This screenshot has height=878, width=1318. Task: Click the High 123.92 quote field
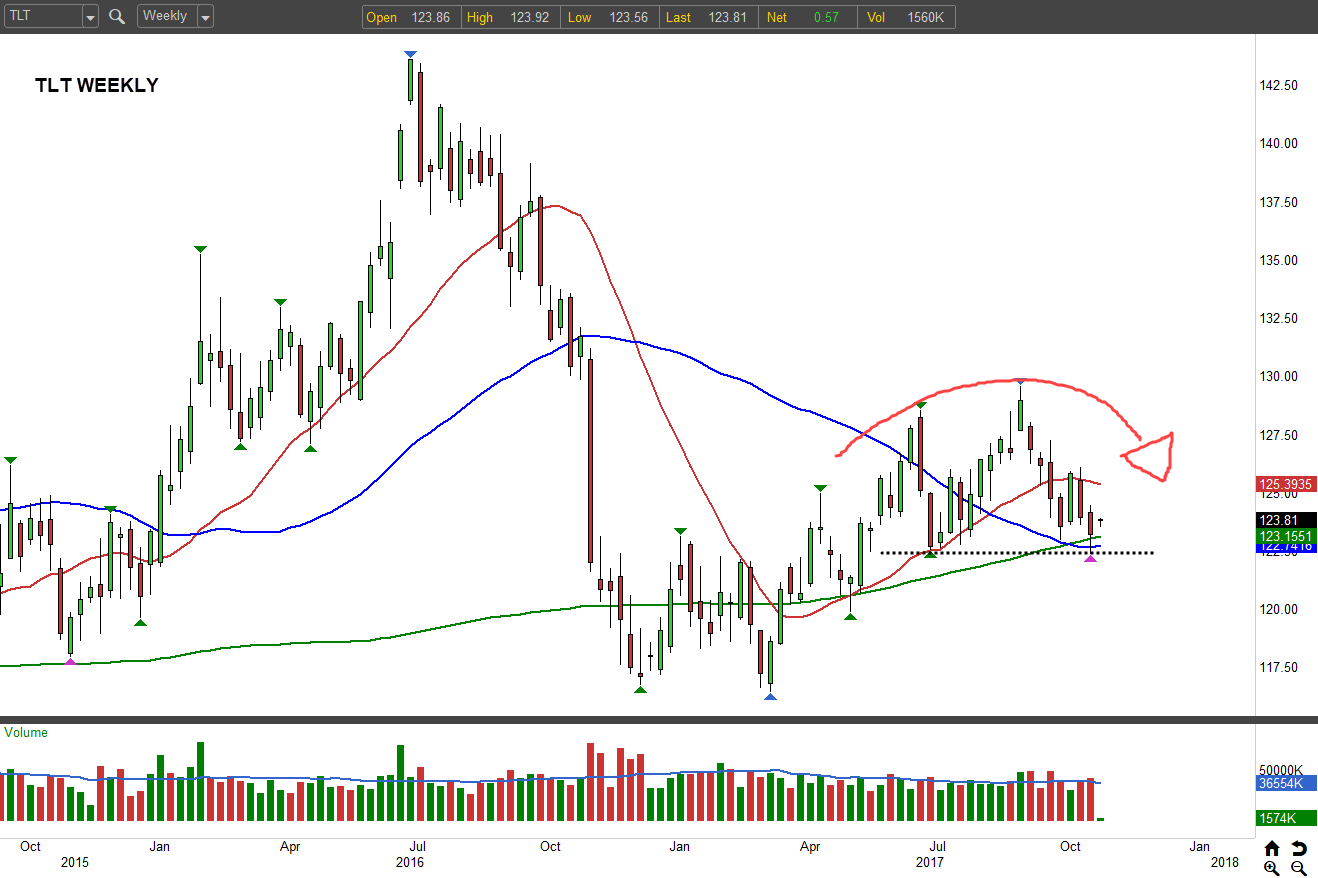click(512, 17)
